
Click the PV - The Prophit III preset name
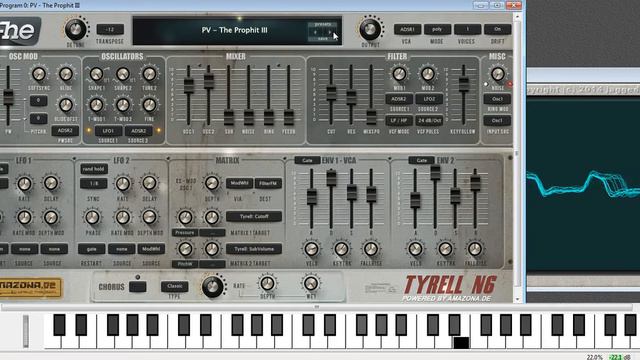click(234, 30)
